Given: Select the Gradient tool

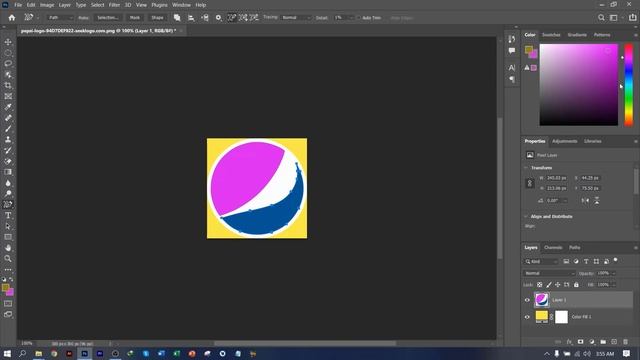Looking at the screenshot, I should pos(8,172).
